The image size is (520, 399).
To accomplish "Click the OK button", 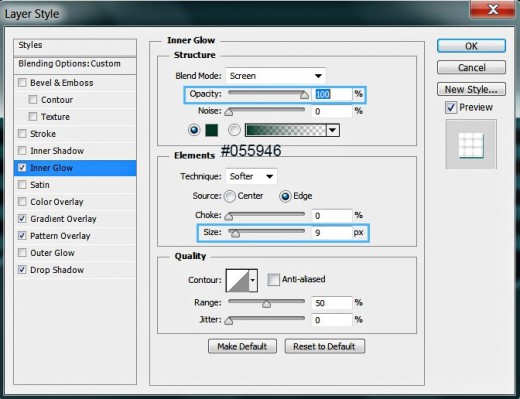I will (471, 46).
